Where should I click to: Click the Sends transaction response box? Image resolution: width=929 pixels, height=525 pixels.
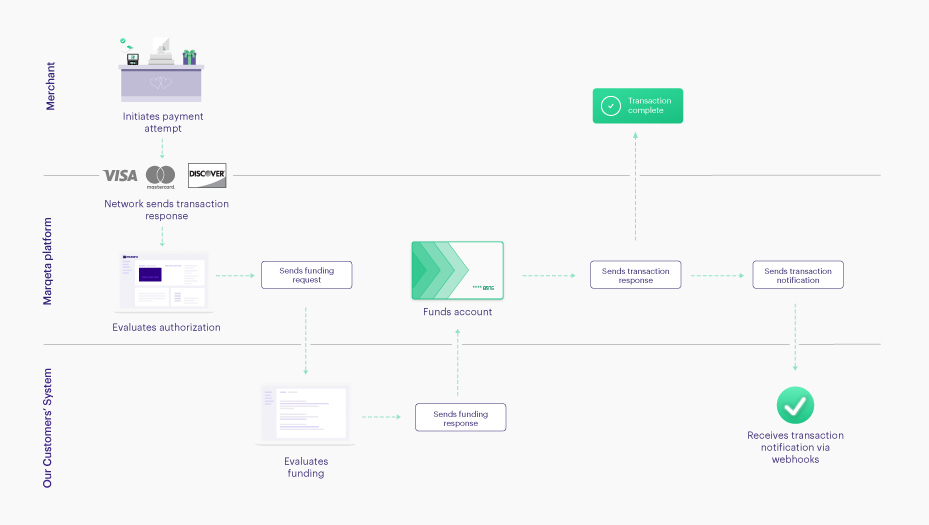click(x=635, y=275)
